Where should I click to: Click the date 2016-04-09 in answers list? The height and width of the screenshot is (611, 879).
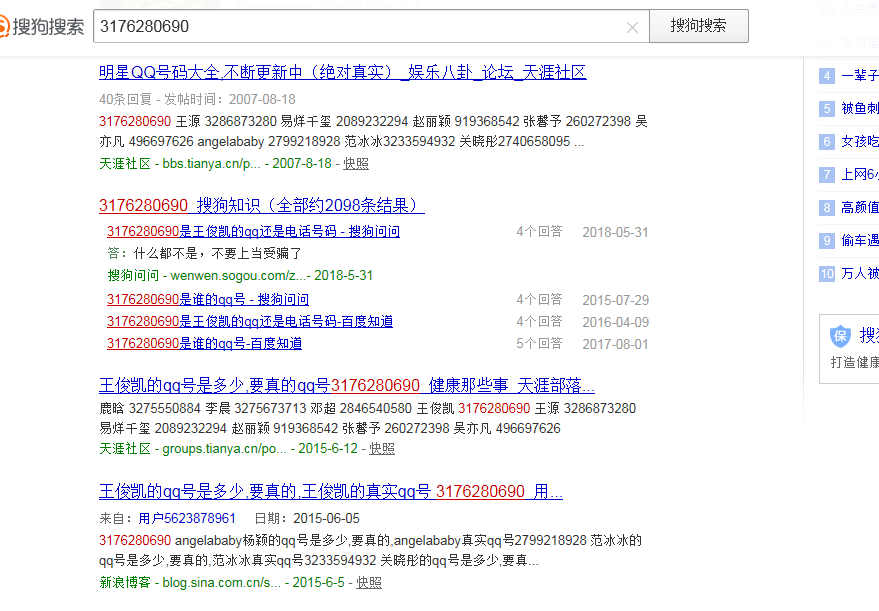click(x=616, y=322)
